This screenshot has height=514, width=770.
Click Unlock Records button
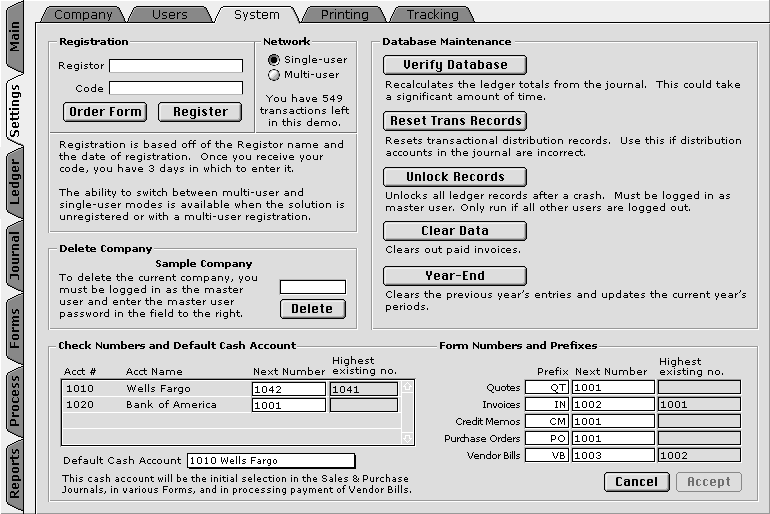(x=455, y=177)
